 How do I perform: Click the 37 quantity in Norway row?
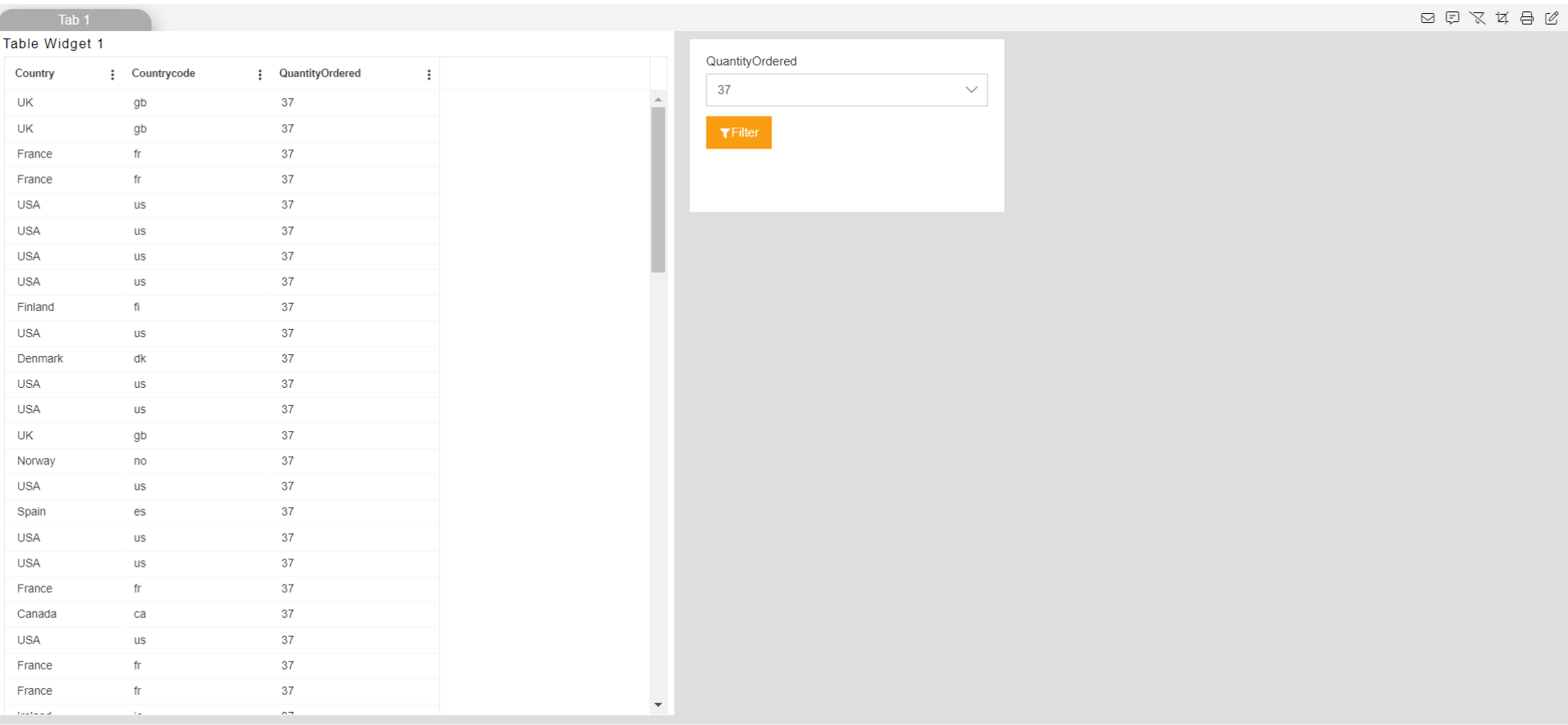click(x=287, y=460)
